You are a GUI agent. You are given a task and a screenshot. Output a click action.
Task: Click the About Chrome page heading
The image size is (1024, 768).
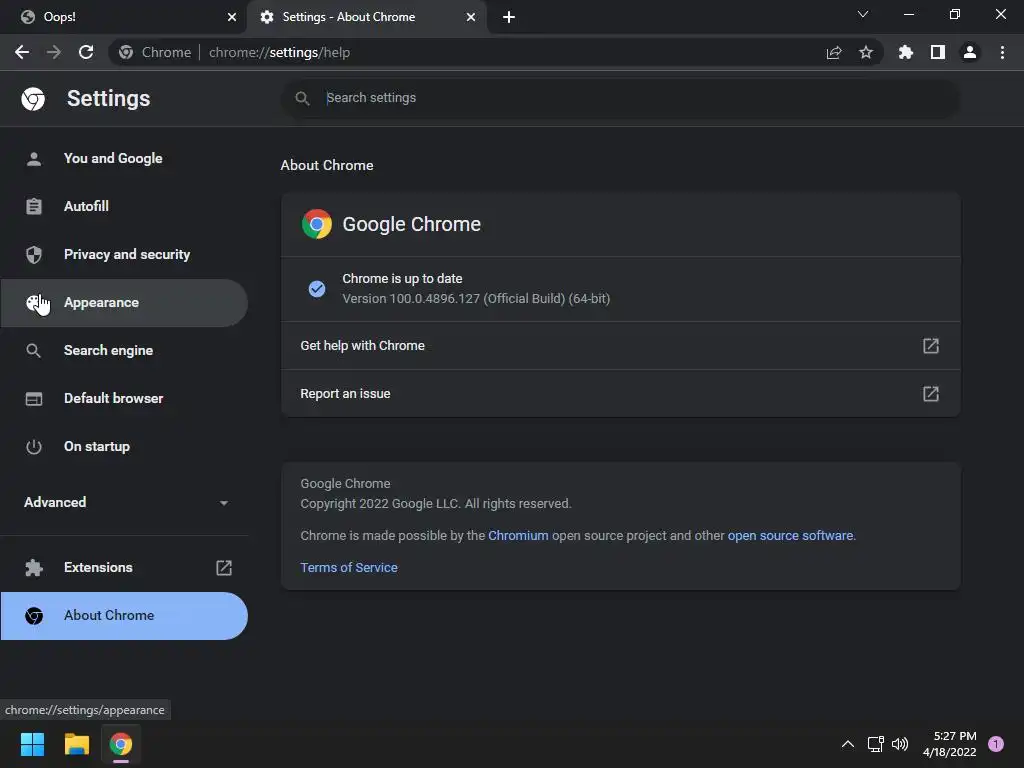pos(327,165)
